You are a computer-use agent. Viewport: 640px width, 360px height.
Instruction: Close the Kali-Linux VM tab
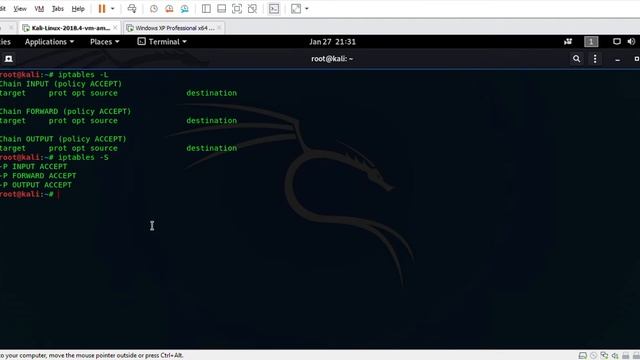click(115, 28)
